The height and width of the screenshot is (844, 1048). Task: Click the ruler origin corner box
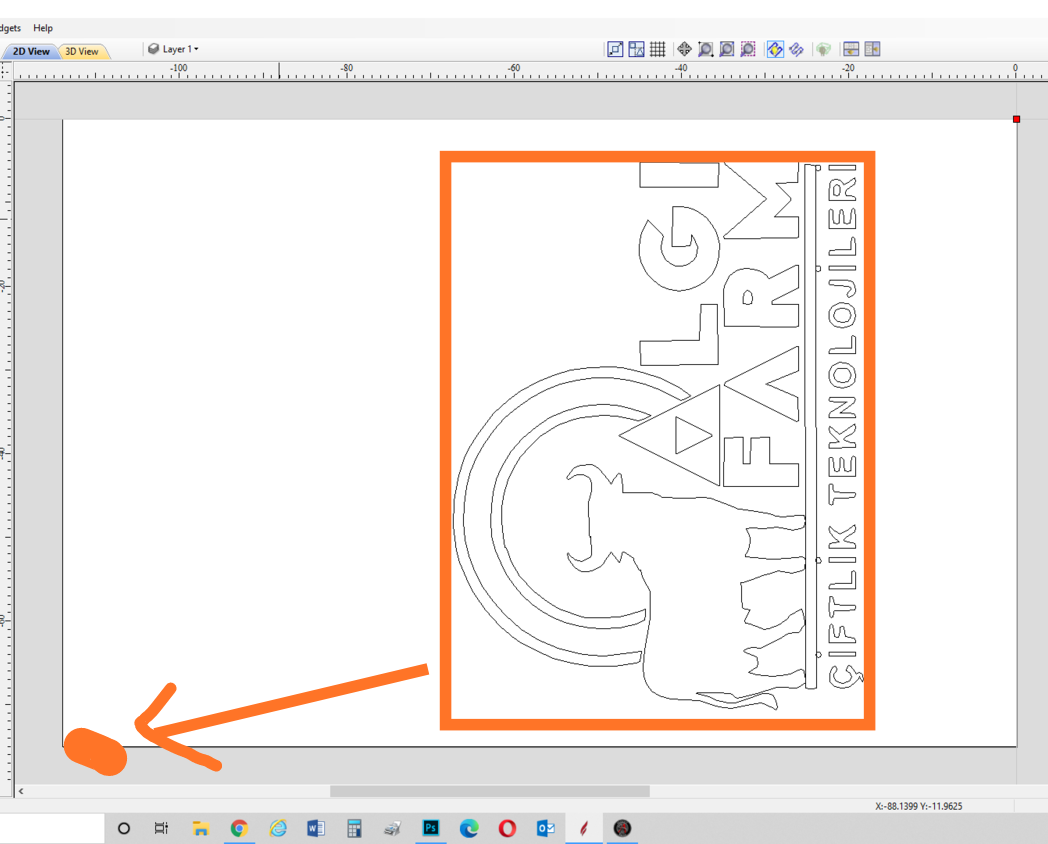point(6,70)
